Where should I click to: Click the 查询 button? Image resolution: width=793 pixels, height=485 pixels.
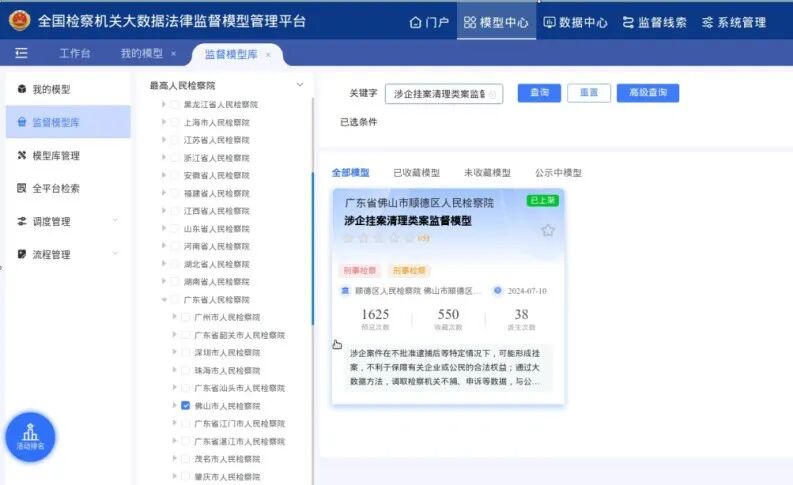click(x=539, y=93)
